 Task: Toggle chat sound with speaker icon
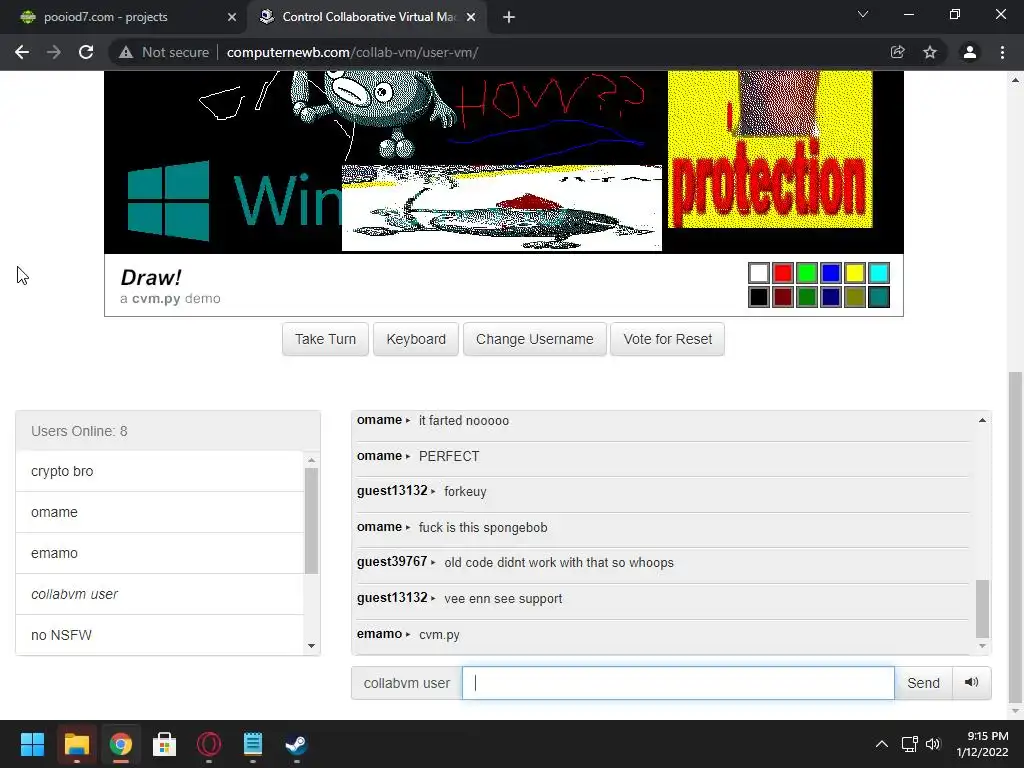(x=972, y=683)
